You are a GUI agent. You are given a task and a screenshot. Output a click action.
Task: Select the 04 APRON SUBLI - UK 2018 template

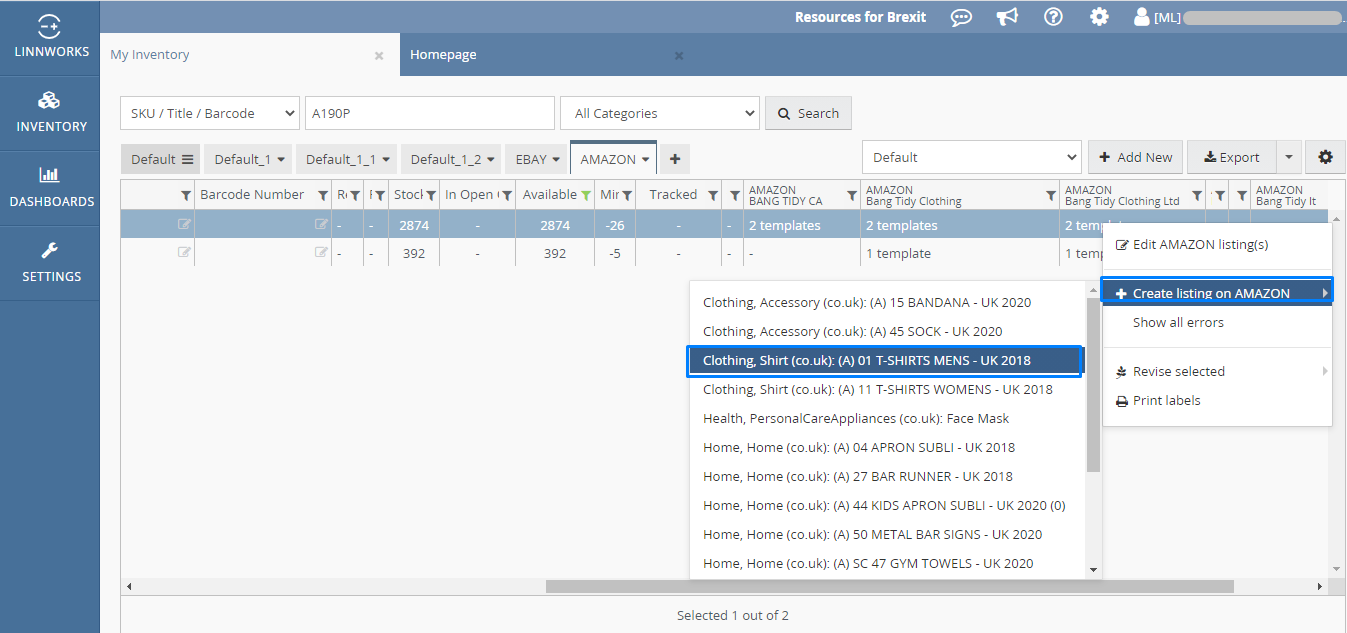[x=887, y=447]
